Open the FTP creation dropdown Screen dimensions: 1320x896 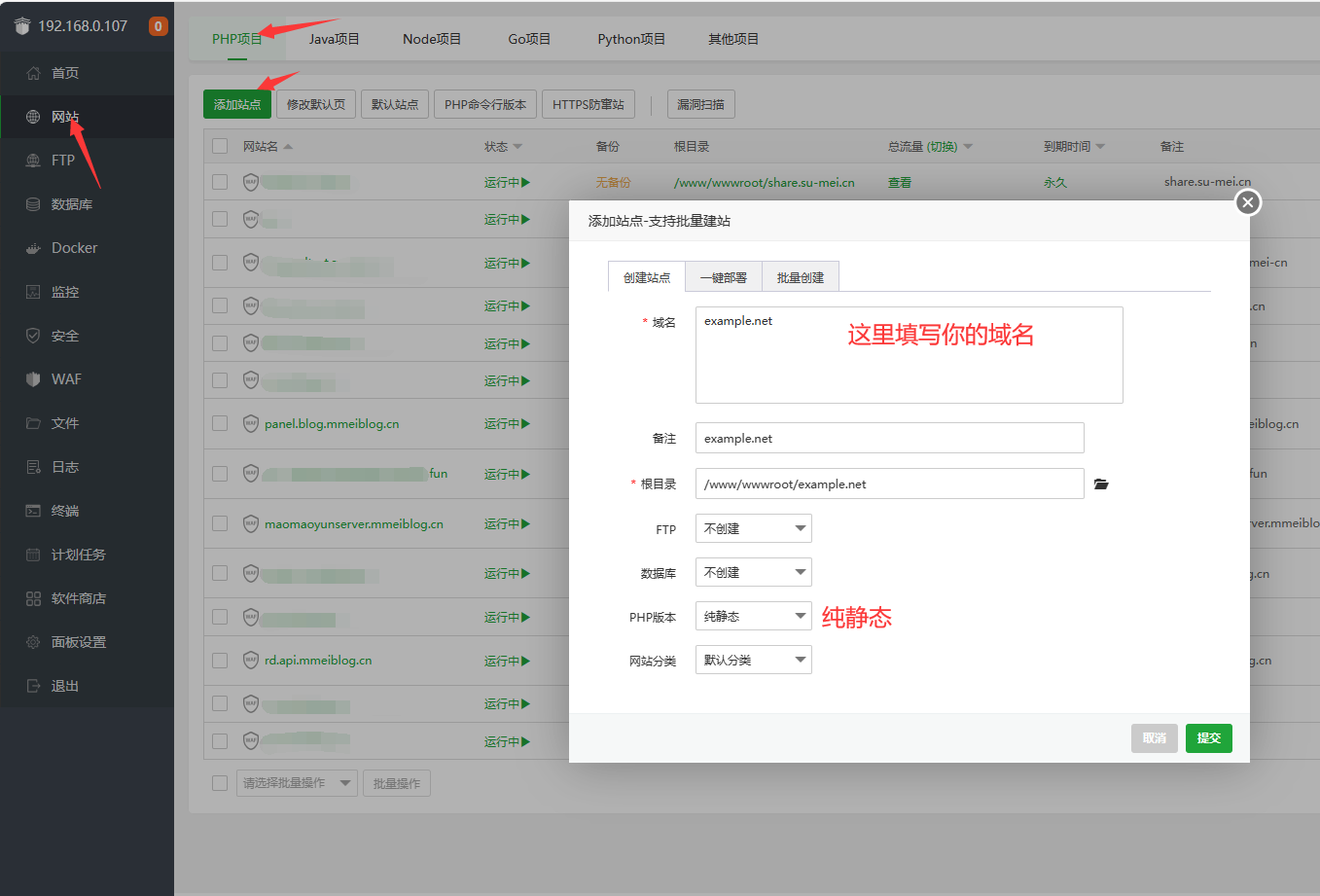[x=753, y=529]
